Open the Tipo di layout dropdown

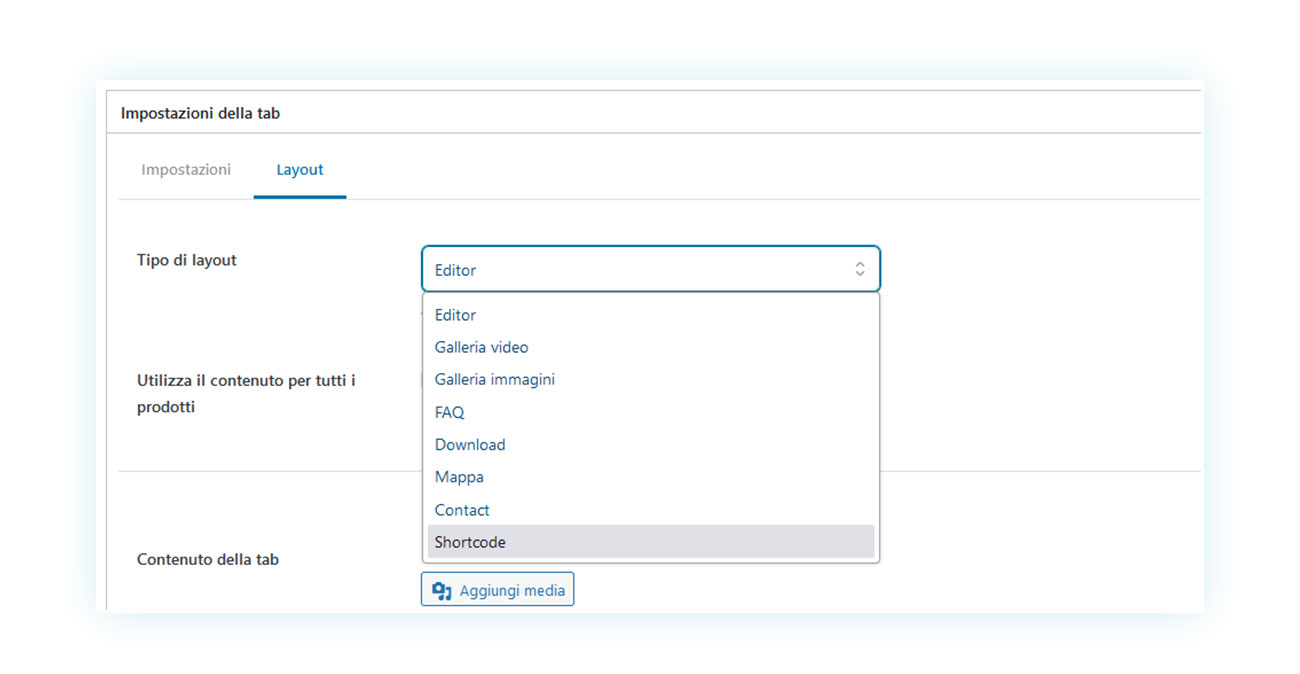coord(651,269)
